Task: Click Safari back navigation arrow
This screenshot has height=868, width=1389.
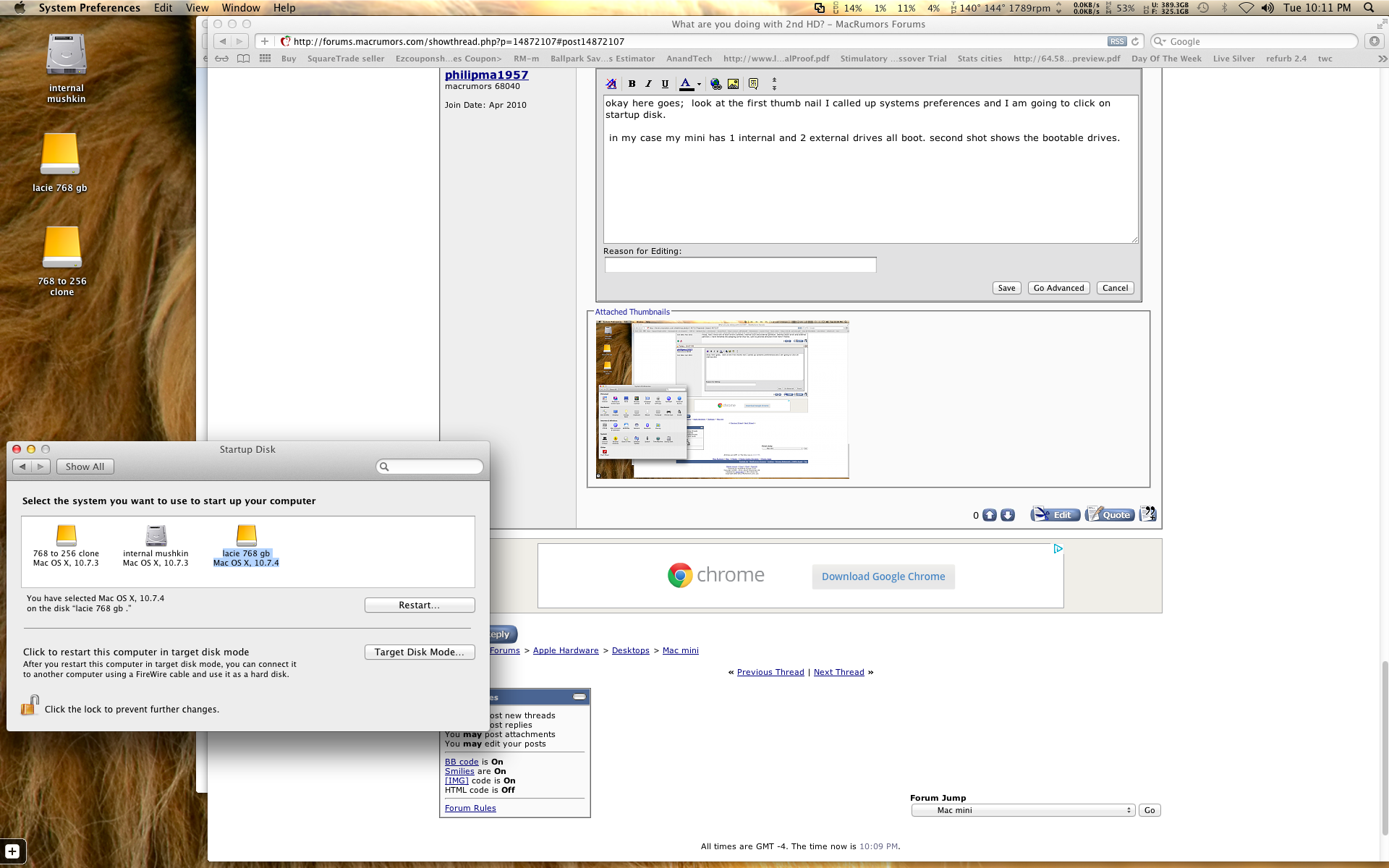Action: [x=223, y=41]
